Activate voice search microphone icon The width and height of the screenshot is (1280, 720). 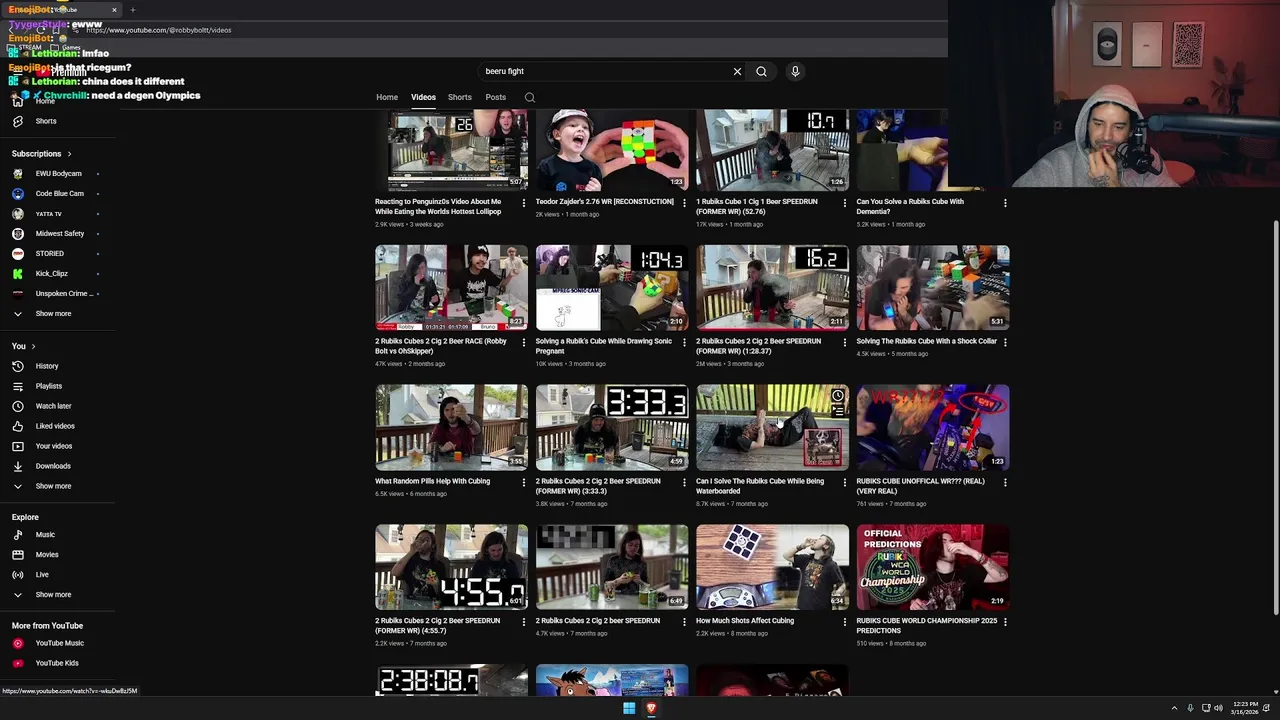click(795, 71)
